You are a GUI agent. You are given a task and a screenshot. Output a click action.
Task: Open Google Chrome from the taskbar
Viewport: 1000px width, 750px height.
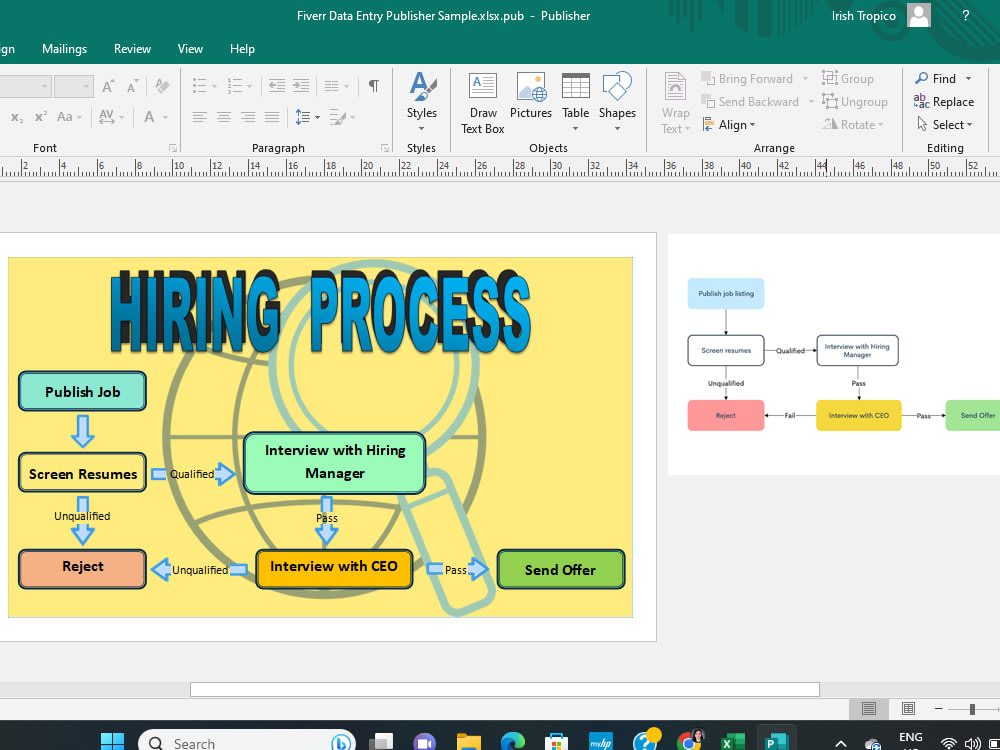tap(689, 741)
